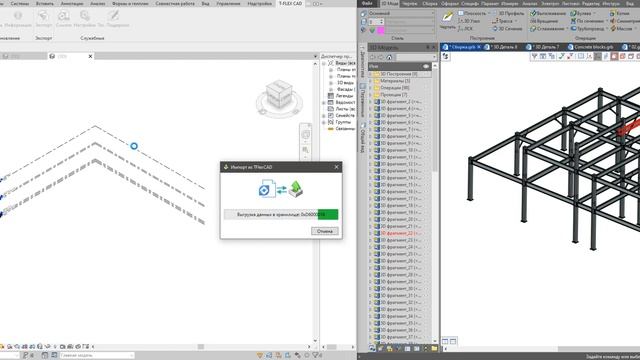Close the Импорт из TFlexCAD dialog

[x=336, y=167]
